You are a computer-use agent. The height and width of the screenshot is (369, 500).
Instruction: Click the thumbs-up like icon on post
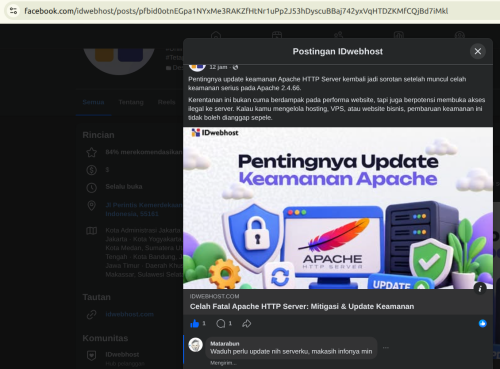click(x=194, y=323)
